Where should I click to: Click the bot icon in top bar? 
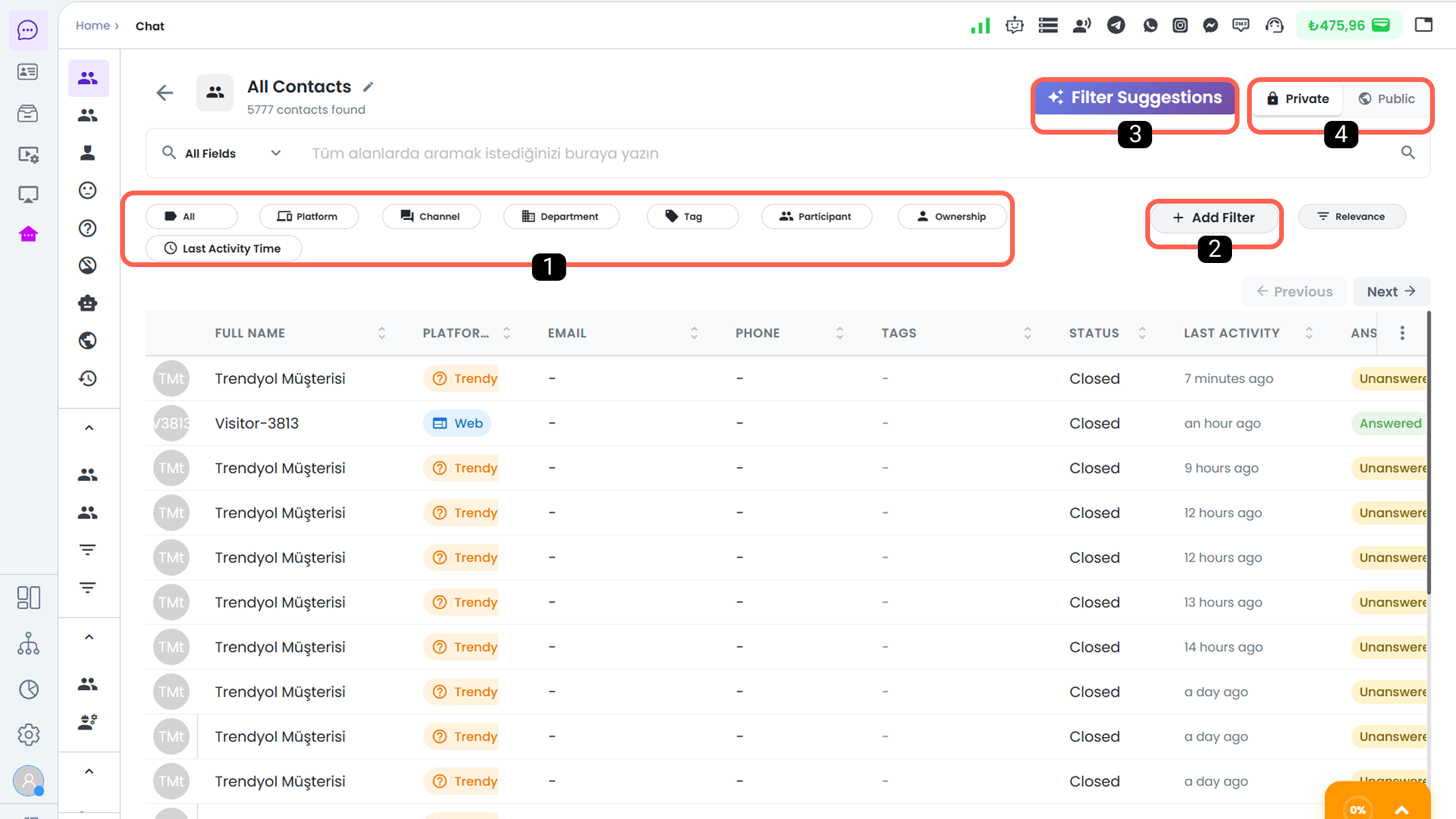click(1014, 26)
